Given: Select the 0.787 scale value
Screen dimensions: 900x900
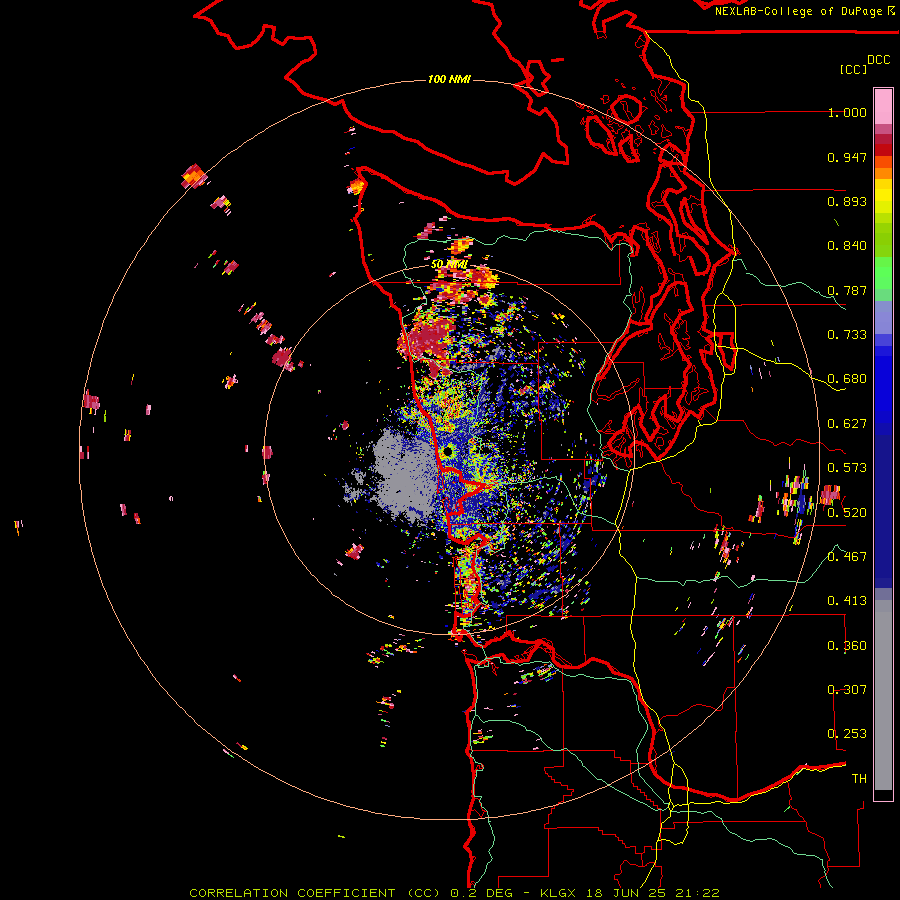Looking at the screenshot, I should [x=847, y=290].
